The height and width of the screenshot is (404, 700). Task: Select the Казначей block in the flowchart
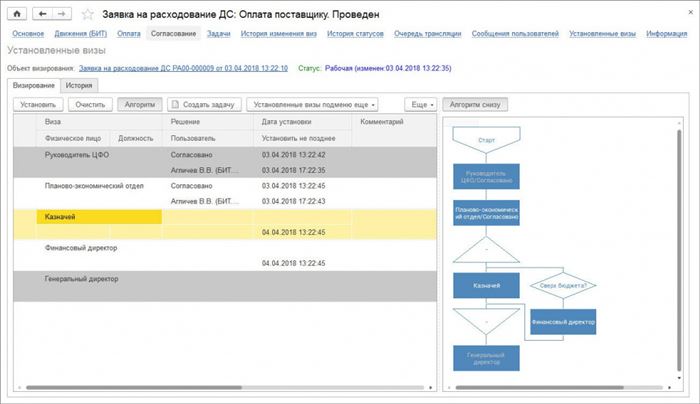[486, 285]
